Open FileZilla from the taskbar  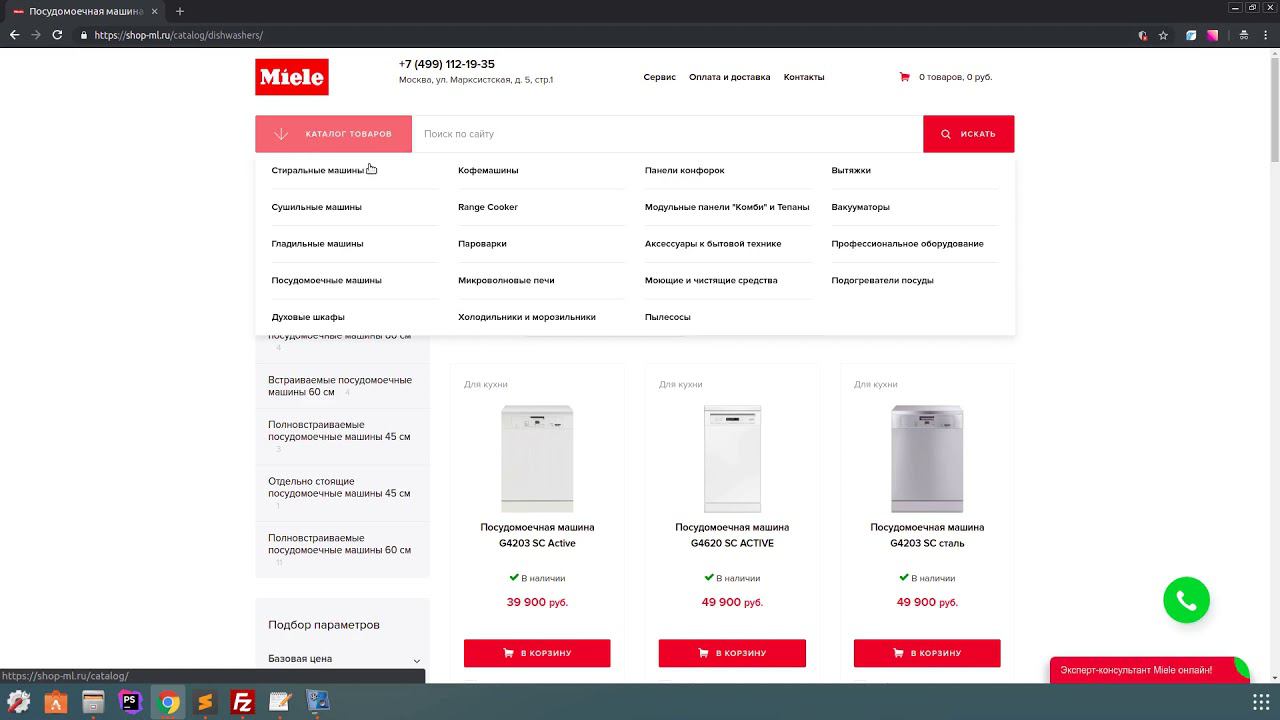pos(242,702)
